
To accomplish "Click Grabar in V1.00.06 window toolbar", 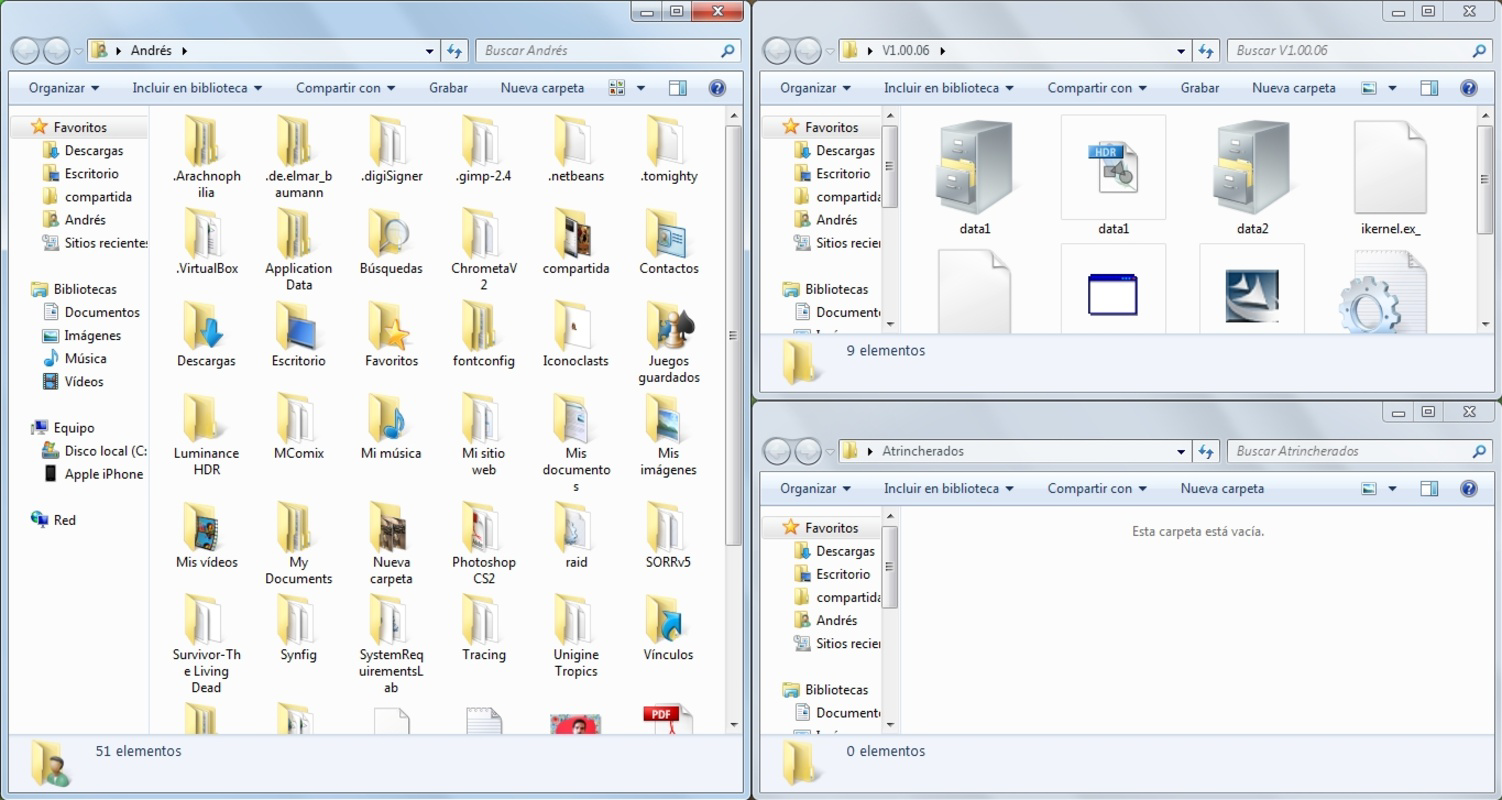I will coord(1199,88).
